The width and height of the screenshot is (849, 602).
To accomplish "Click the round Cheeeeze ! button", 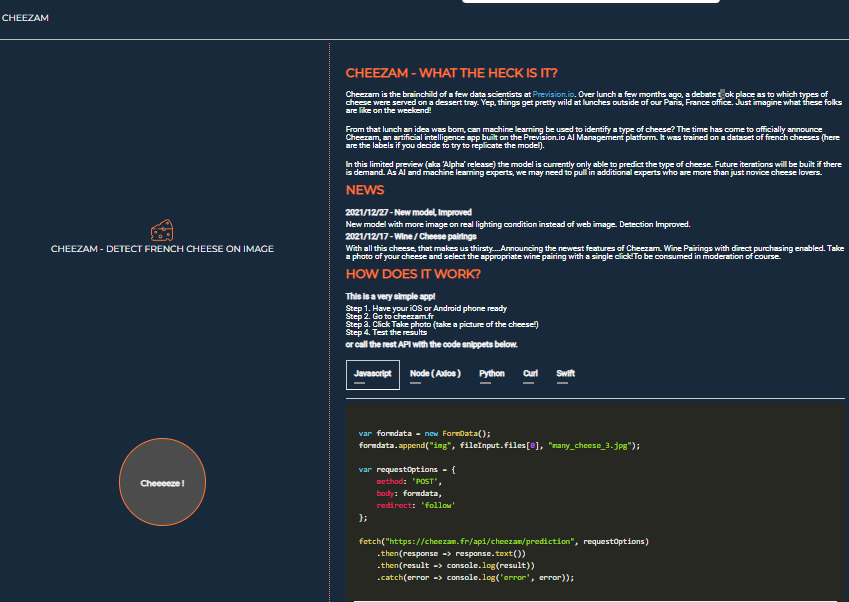I will (162, 482).
